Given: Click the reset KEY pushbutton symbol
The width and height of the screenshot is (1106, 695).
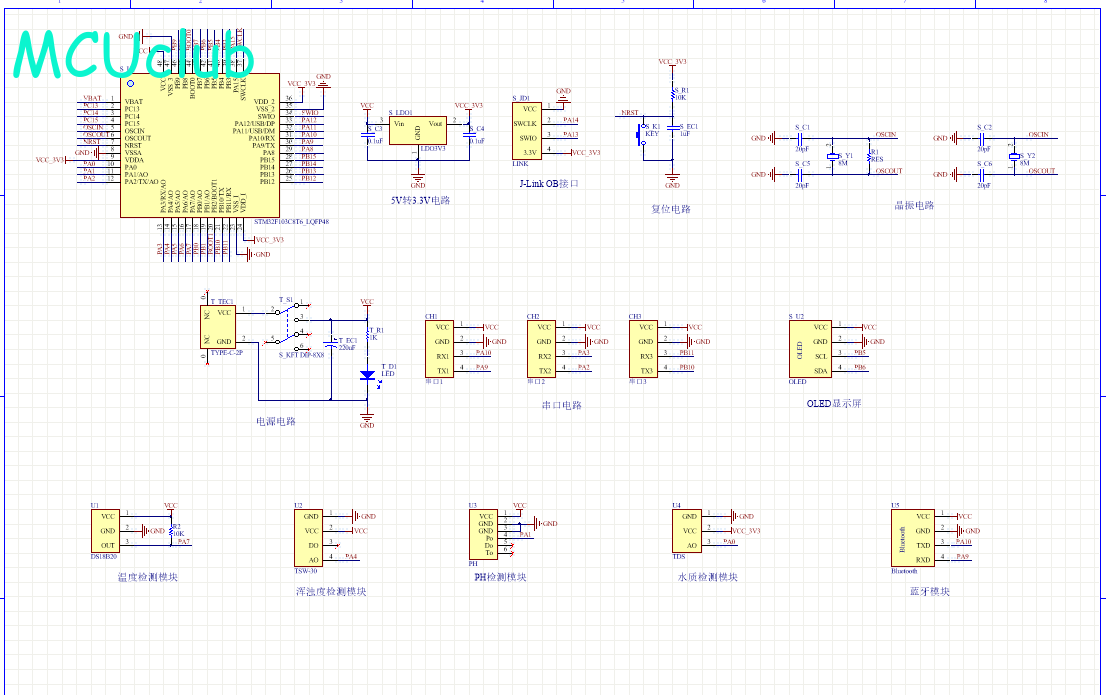Looking at the screenshot, I should coord(644,137).
